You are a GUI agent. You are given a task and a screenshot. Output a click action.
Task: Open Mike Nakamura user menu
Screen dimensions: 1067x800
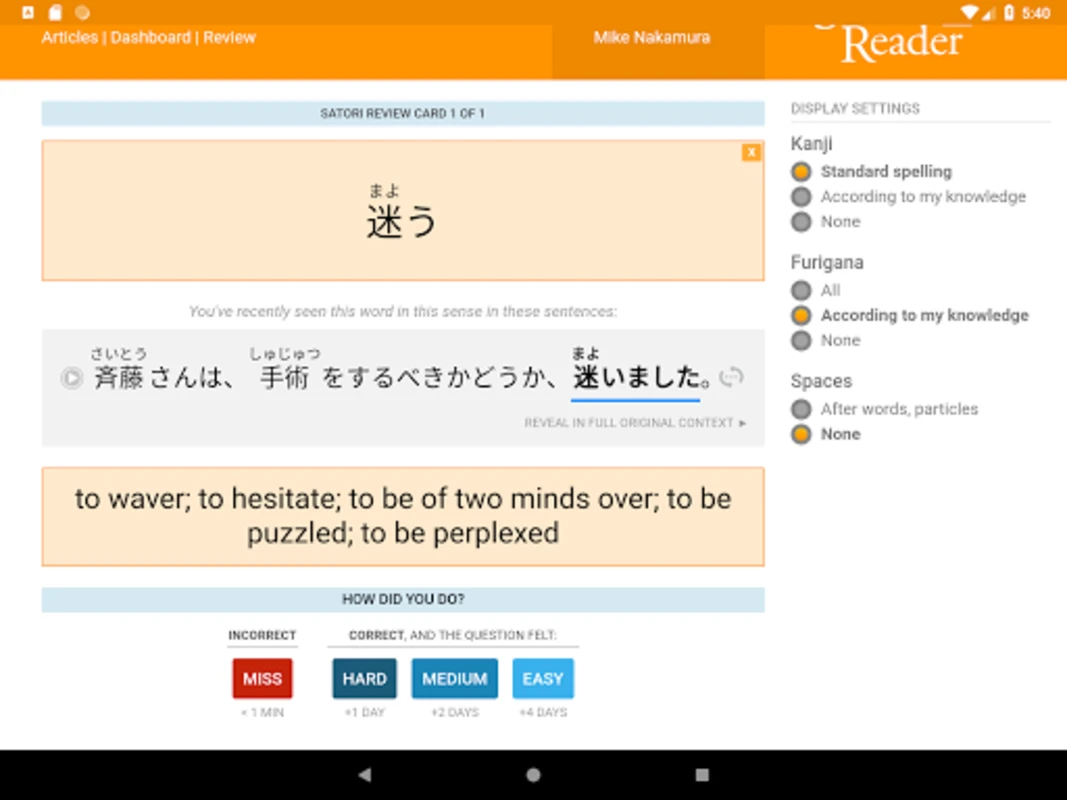(x=651, y=37)
